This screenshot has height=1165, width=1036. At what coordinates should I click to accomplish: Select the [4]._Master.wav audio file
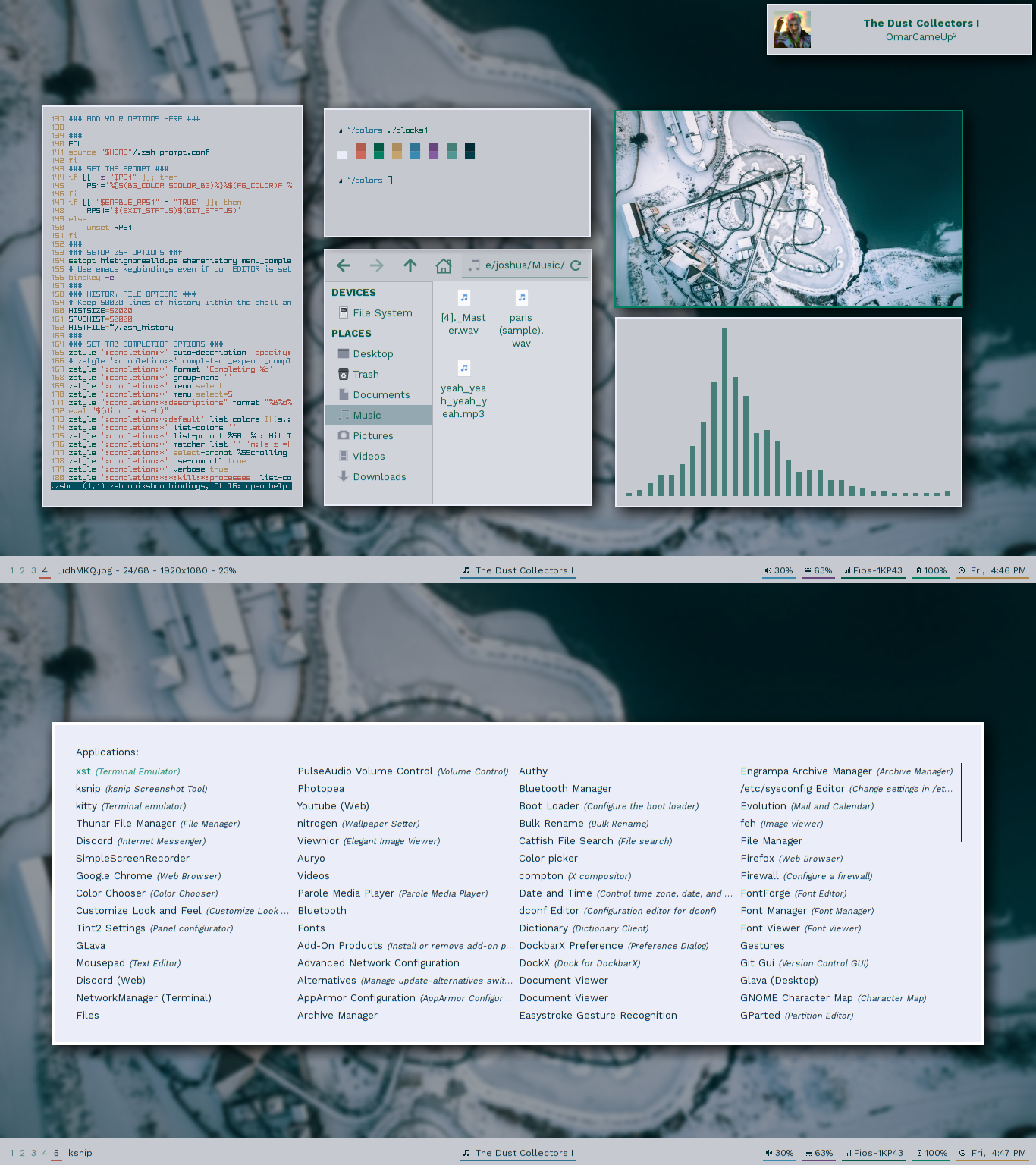tap(463, 312)
